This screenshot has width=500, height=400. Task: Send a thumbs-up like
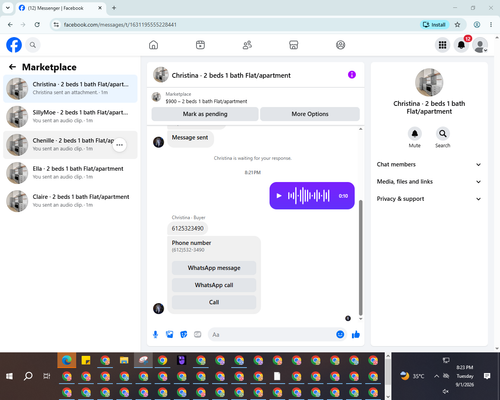pos(356,334)
